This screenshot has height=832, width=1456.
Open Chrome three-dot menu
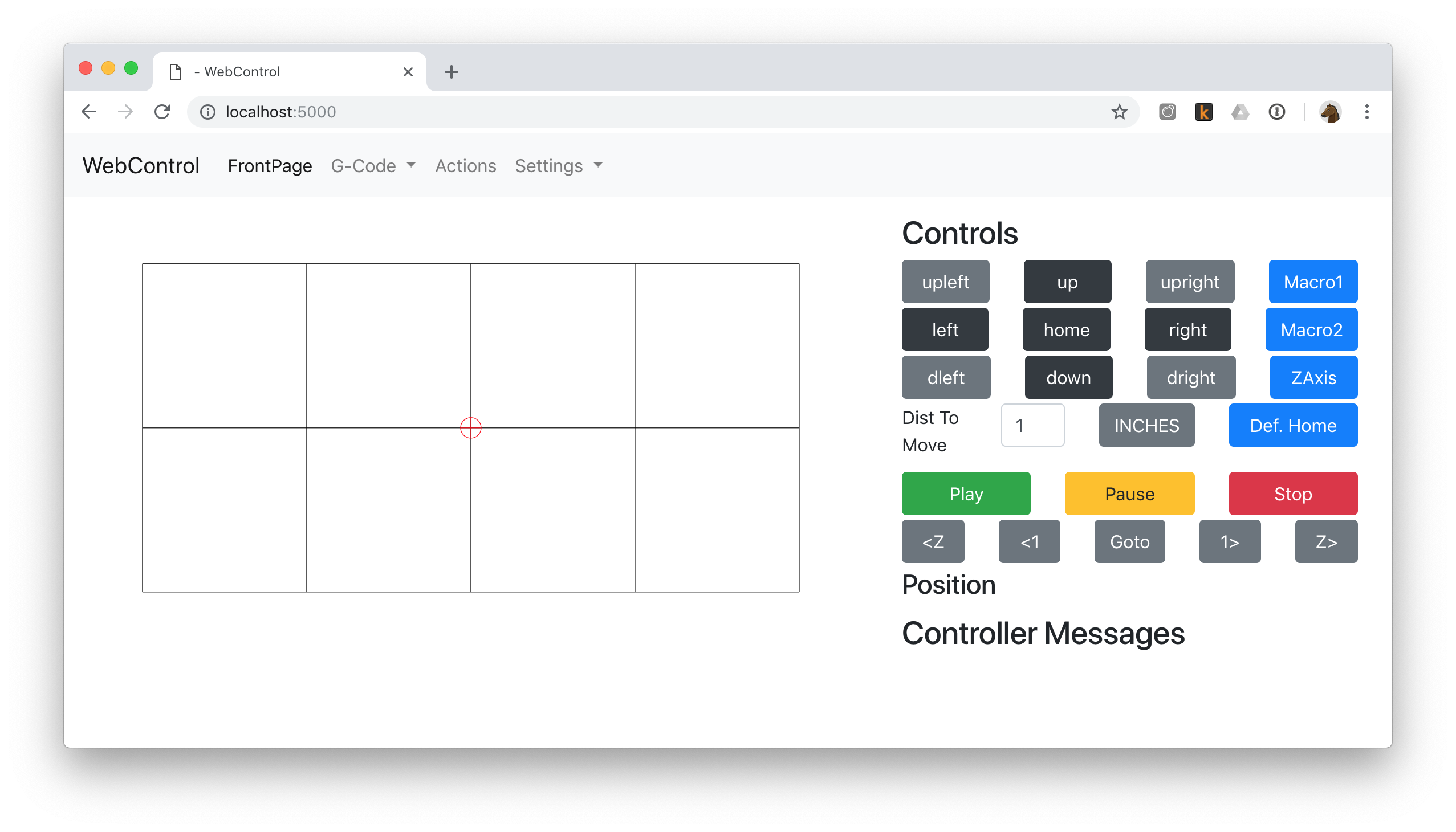1366,112
